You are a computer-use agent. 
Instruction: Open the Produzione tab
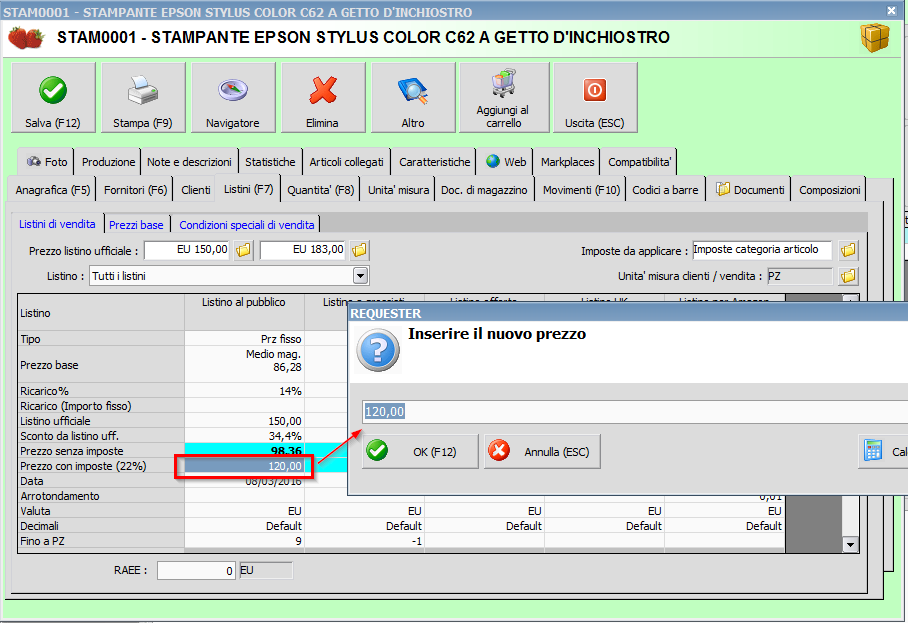click(x=108, y=162)
